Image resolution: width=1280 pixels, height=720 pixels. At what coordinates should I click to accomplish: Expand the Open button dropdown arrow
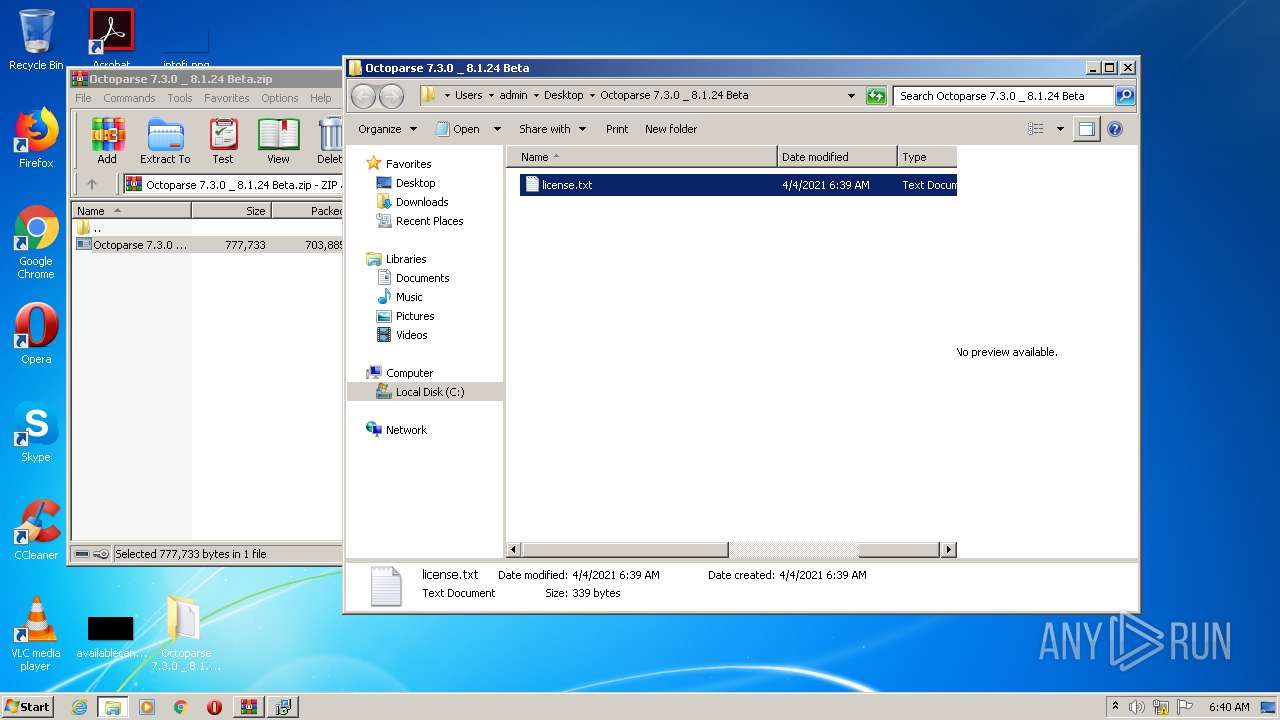coord(496,129)
